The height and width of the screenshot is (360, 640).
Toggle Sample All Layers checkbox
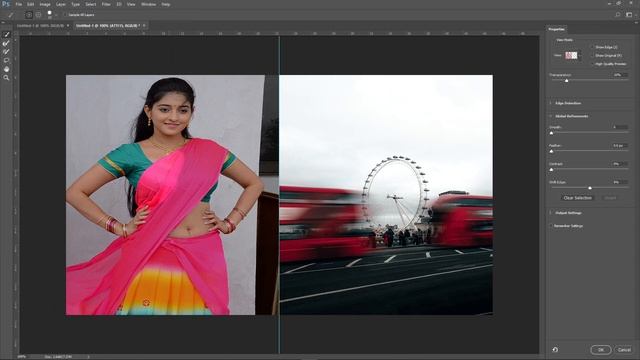[65, 15]
